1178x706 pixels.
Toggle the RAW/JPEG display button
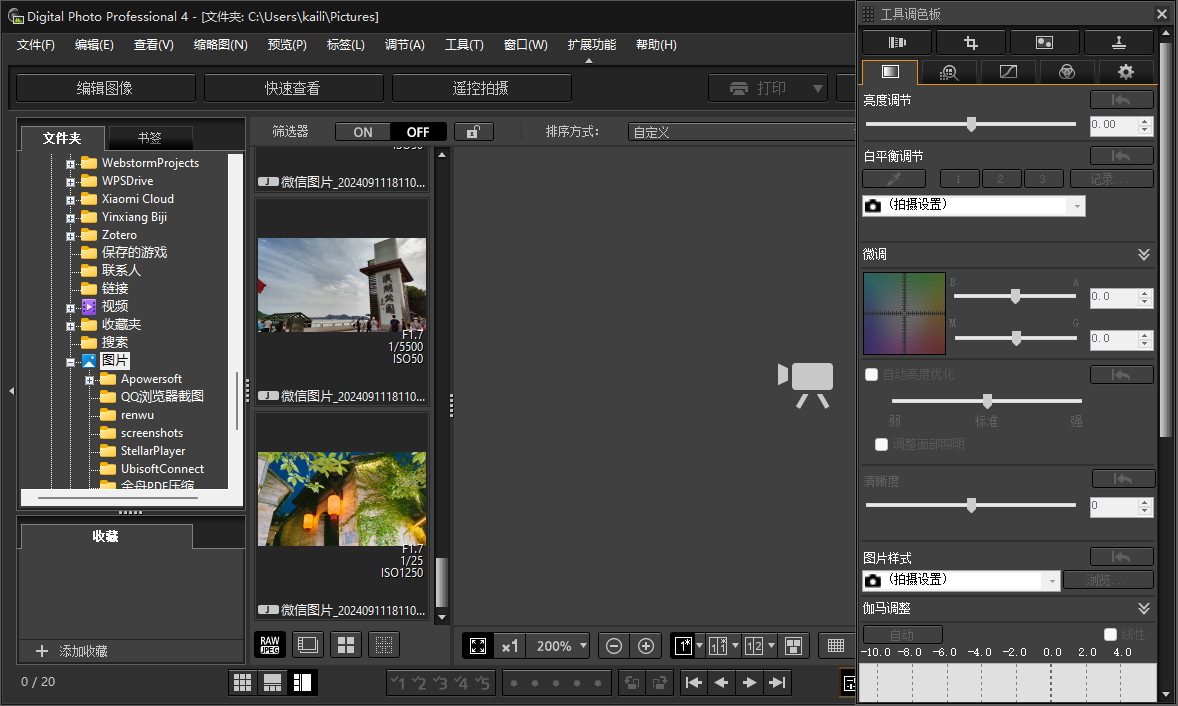tap(270, 645)
